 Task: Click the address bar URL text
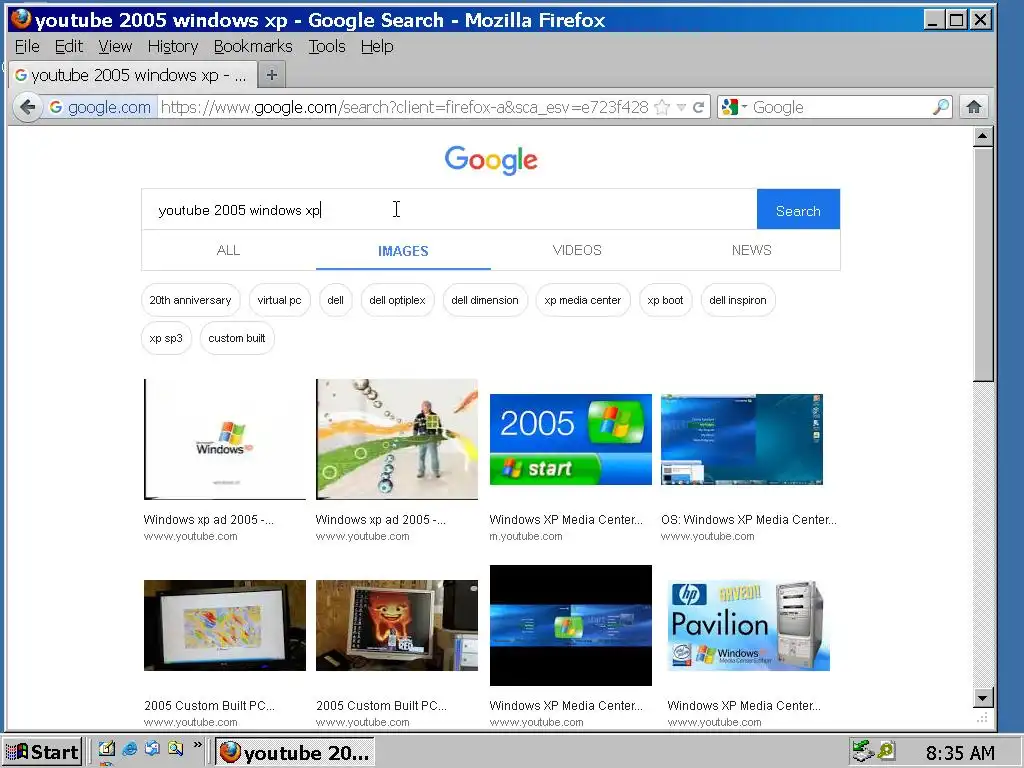pos(405,107)
